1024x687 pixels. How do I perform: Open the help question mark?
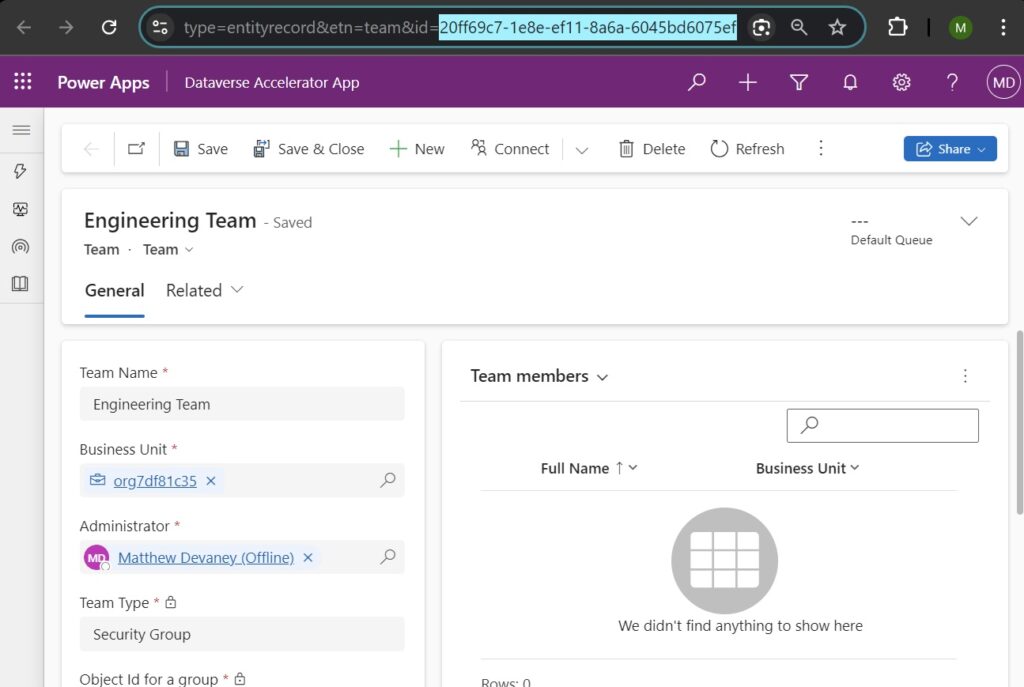point(952,82)
